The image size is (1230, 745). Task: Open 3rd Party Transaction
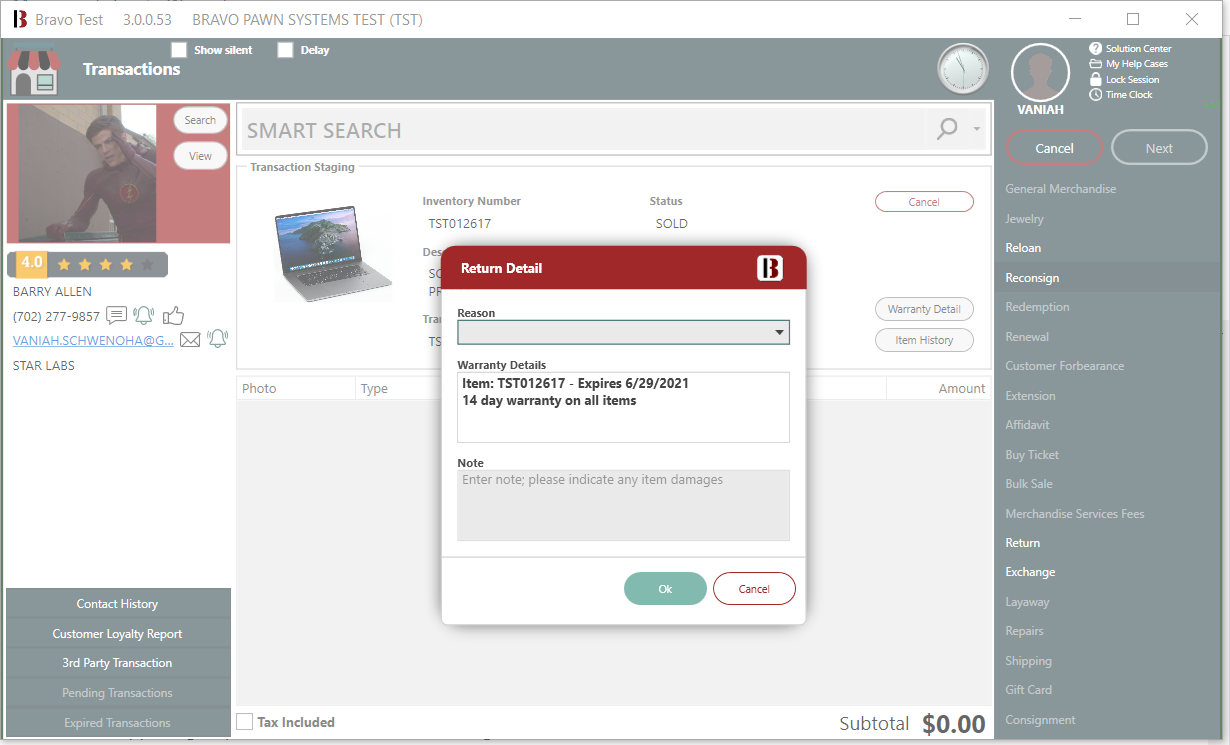(118, 663)
